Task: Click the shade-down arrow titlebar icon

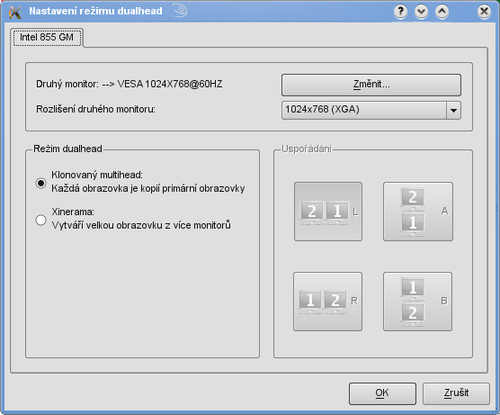Action: click(421, 12)
